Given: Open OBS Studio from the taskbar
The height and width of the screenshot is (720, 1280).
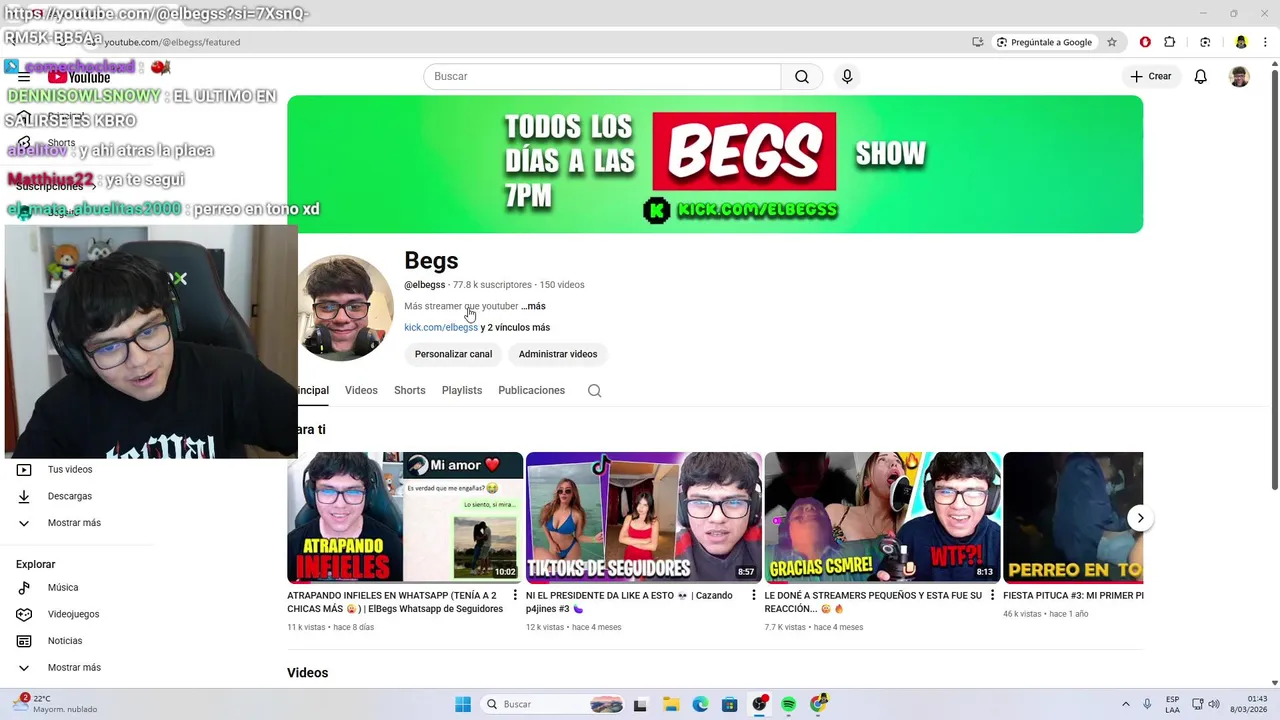Looking at the screenshot, I should 760,704.
